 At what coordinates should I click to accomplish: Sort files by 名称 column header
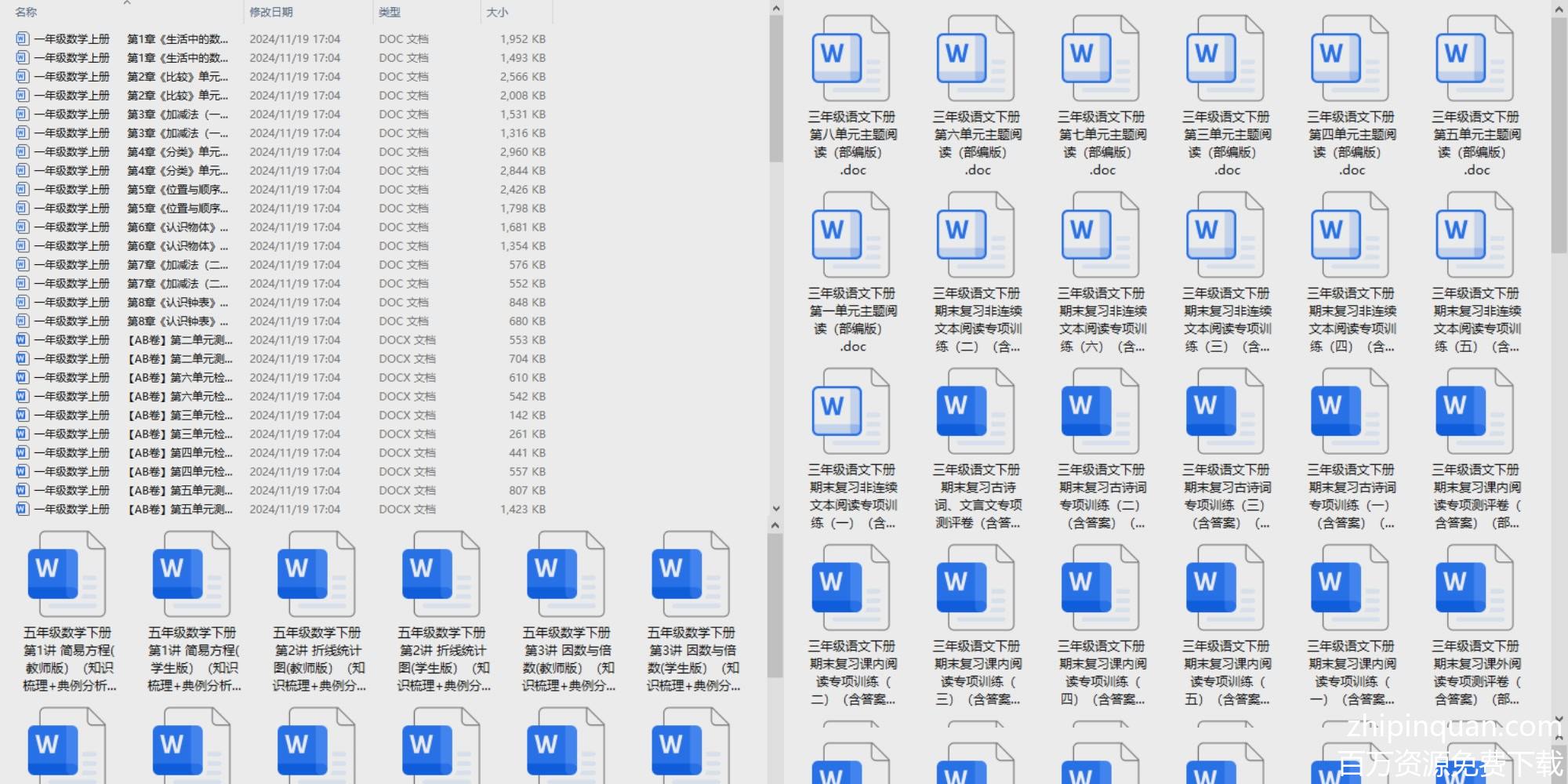pyautogui.click(x=27, y=13)
